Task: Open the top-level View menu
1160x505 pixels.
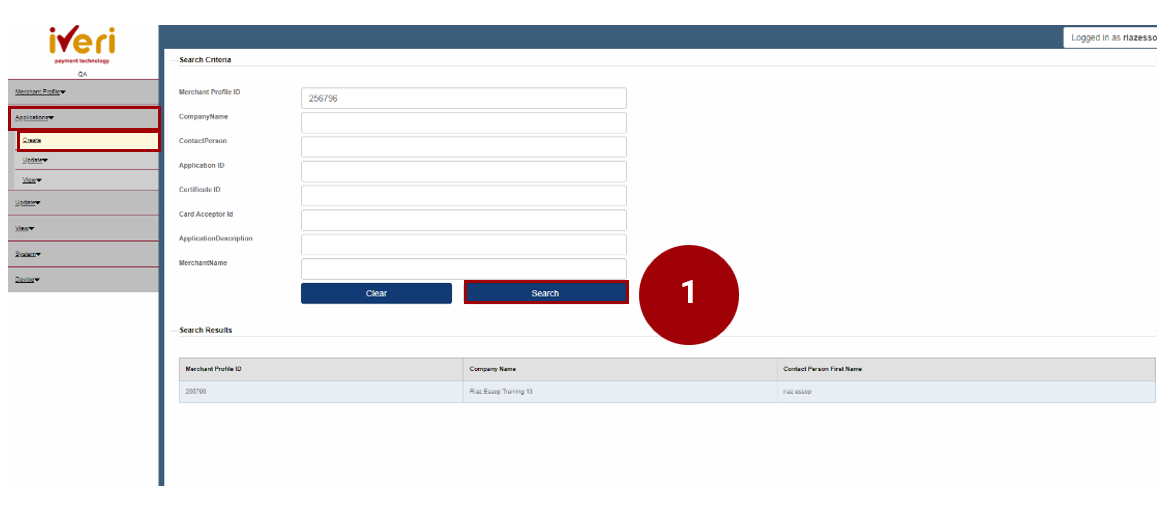Action: point(24,228)
